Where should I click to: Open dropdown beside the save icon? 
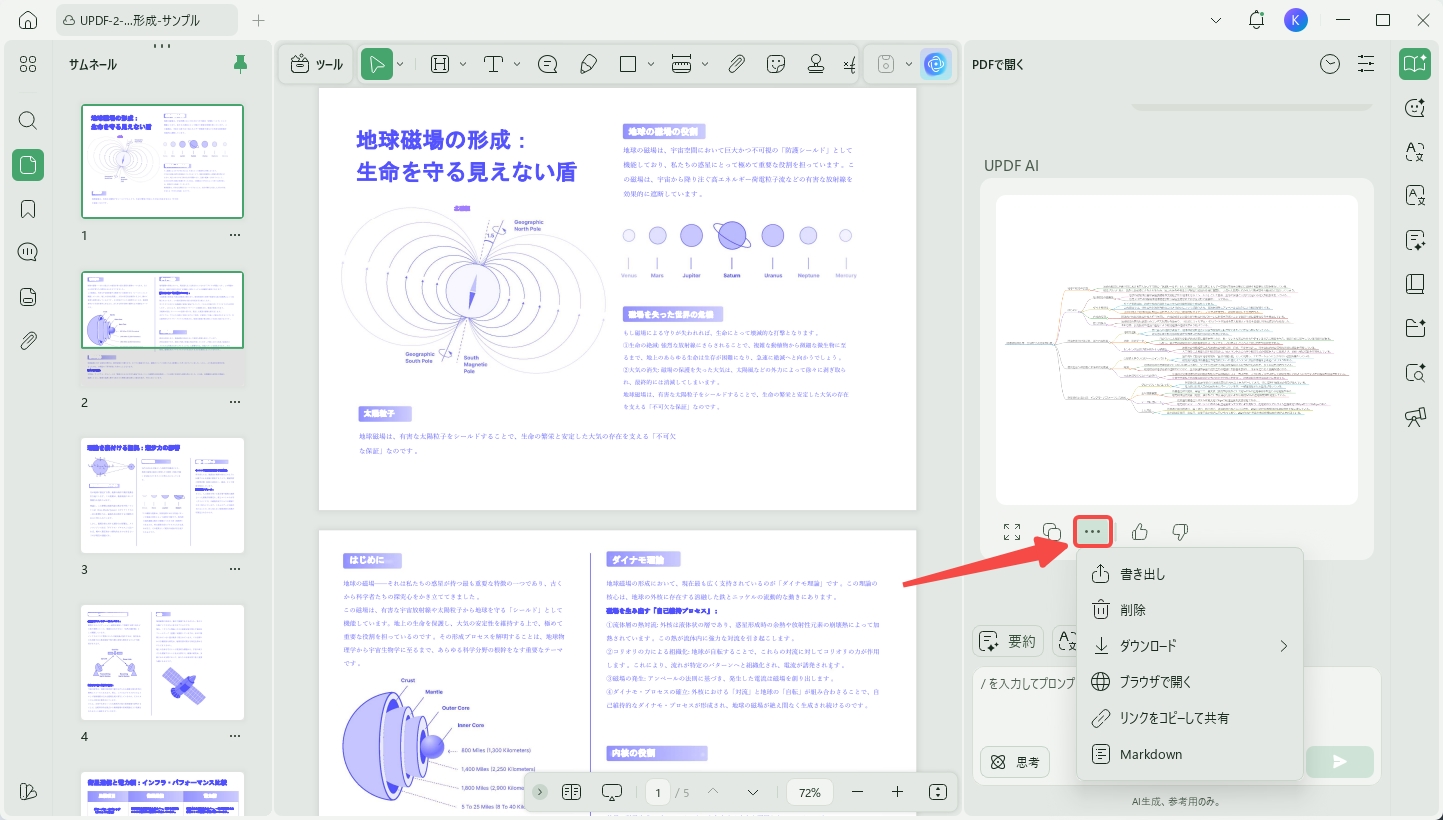point(908,64)
